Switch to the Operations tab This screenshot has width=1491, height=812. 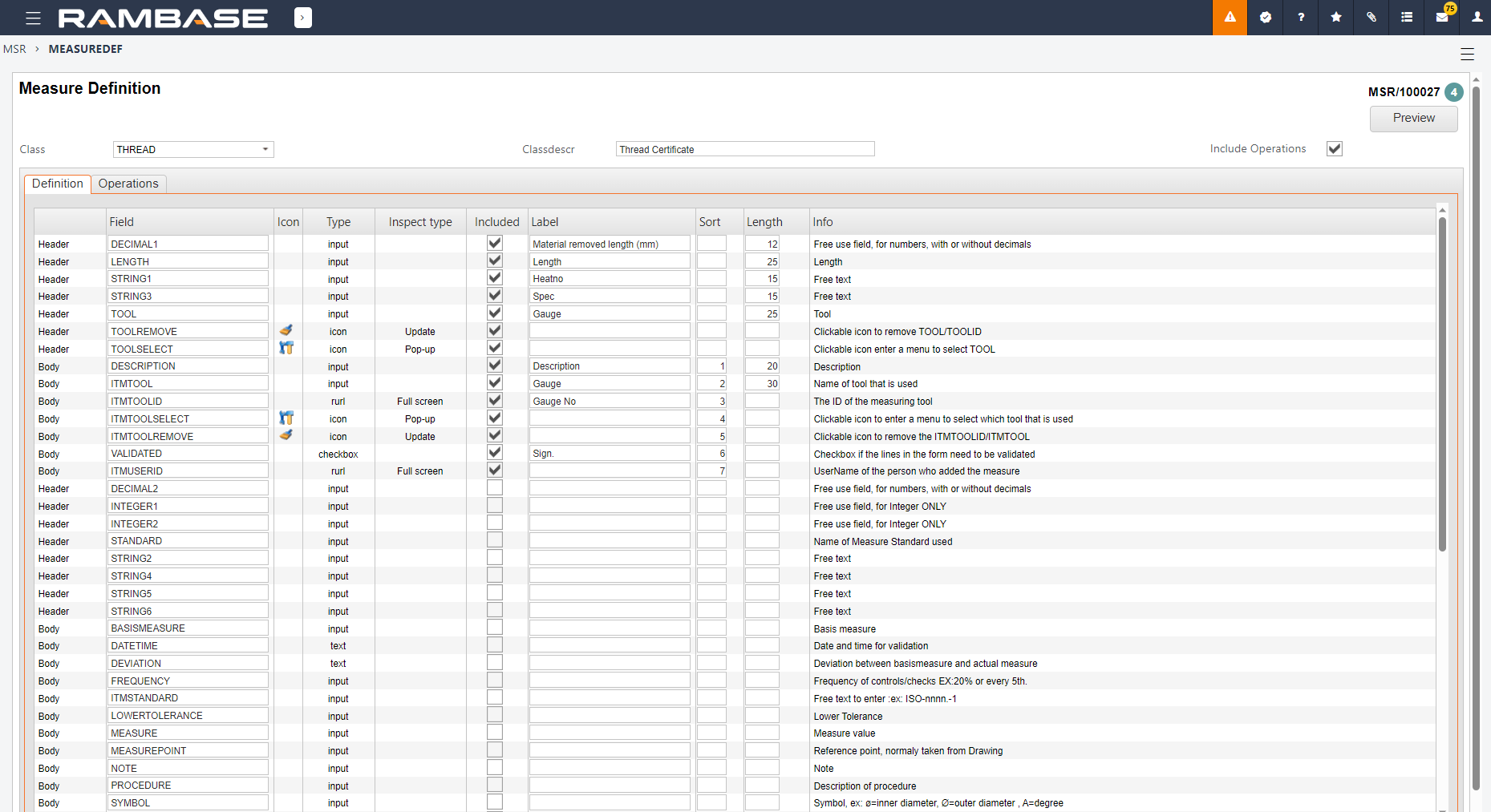(128, 184)
